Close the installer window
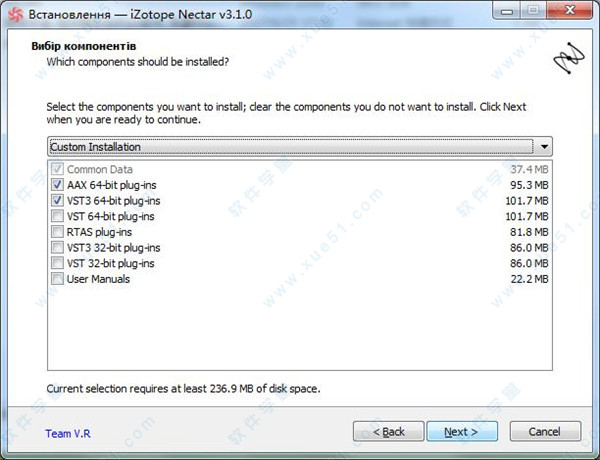 click(569, 10)
